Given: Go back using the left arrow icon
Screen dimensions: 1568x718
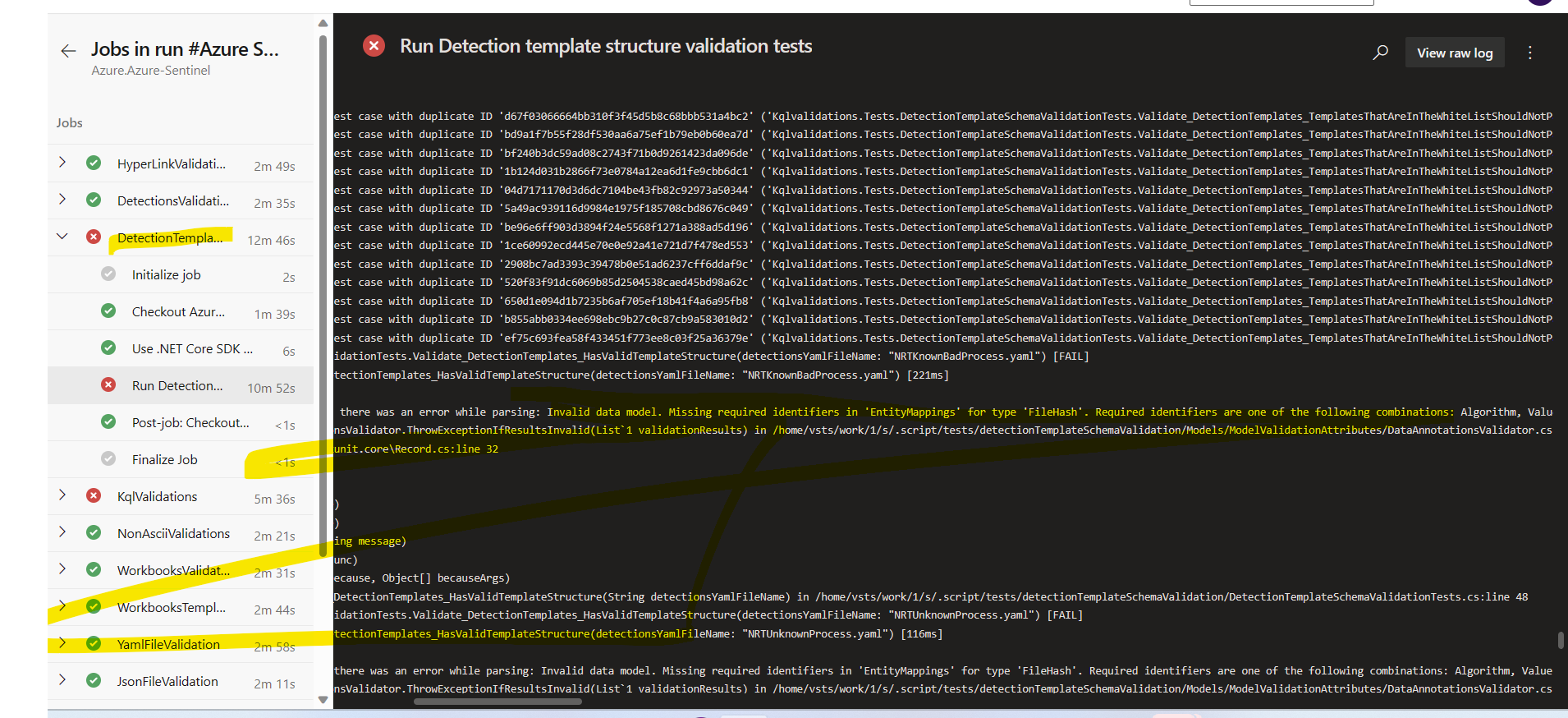Looking at the screenshot, I should 68,51.
